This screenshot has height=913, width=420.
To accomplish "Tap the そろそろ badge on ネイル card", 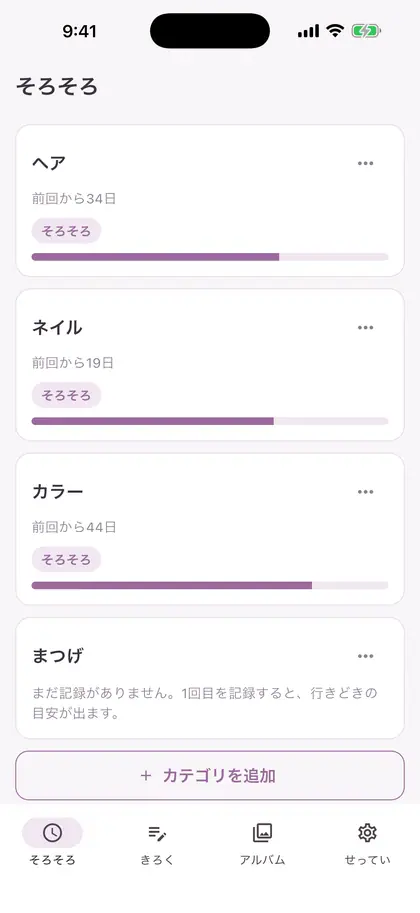I will (x=66, y=395).
